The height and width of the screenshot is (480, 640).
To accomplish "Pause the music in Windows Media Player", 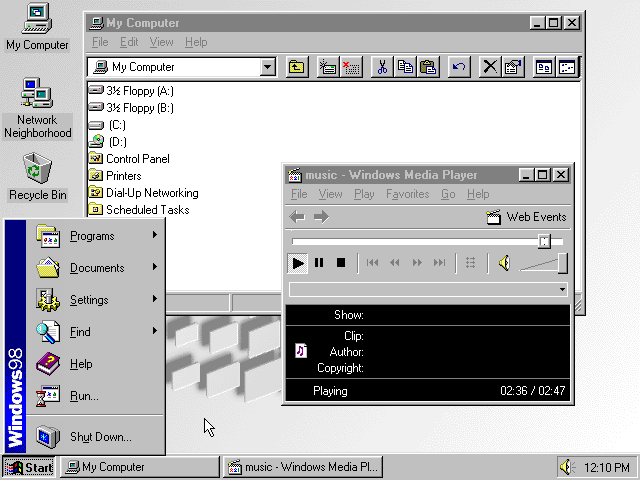I will pos(319,263).
